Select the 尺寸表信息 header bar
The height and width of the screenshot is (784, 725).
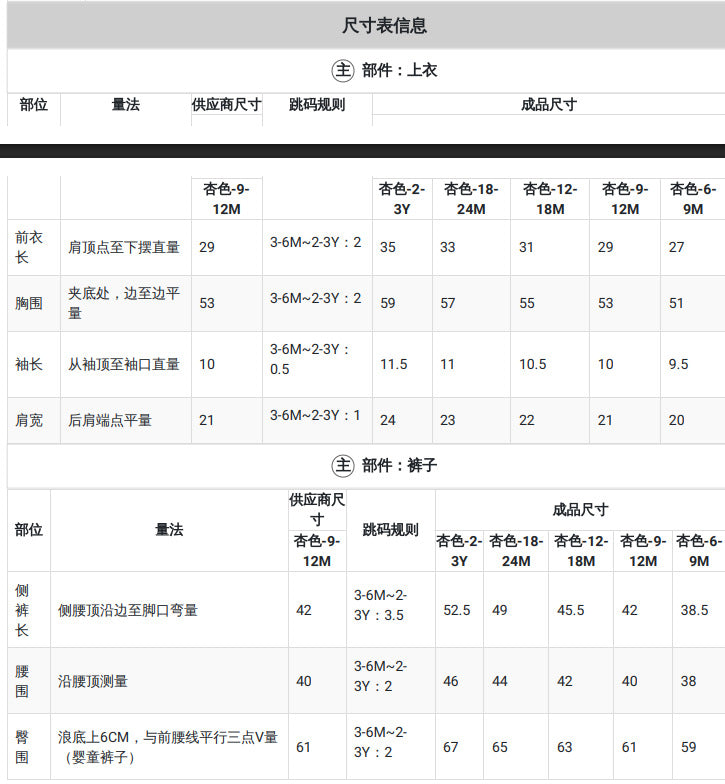coord(366,25)
